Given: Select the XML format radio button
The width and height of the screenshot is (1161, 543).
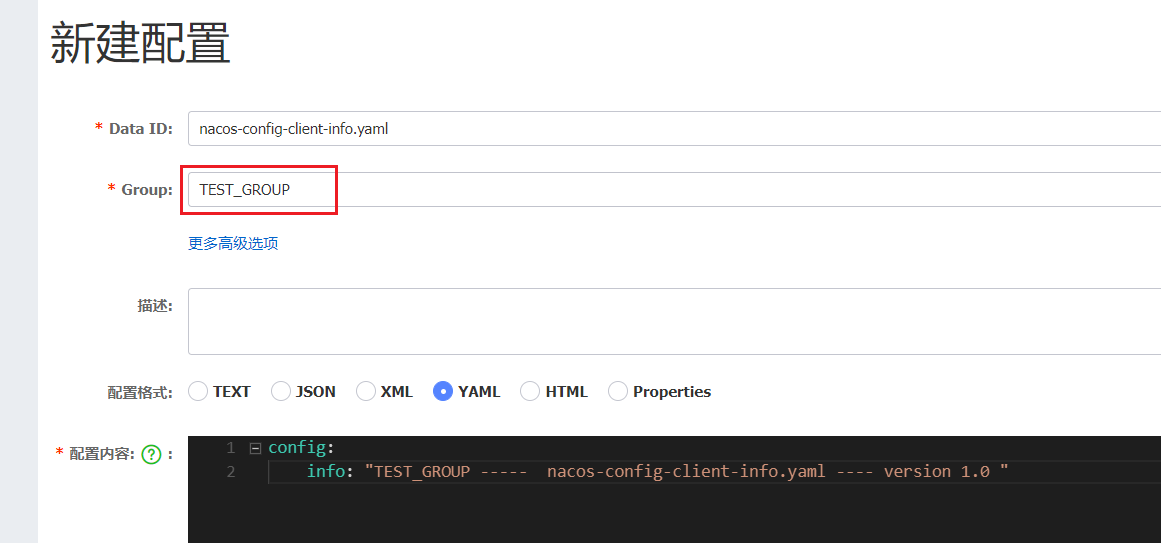Looking at the screenshot, I should [x=366, y=391].
